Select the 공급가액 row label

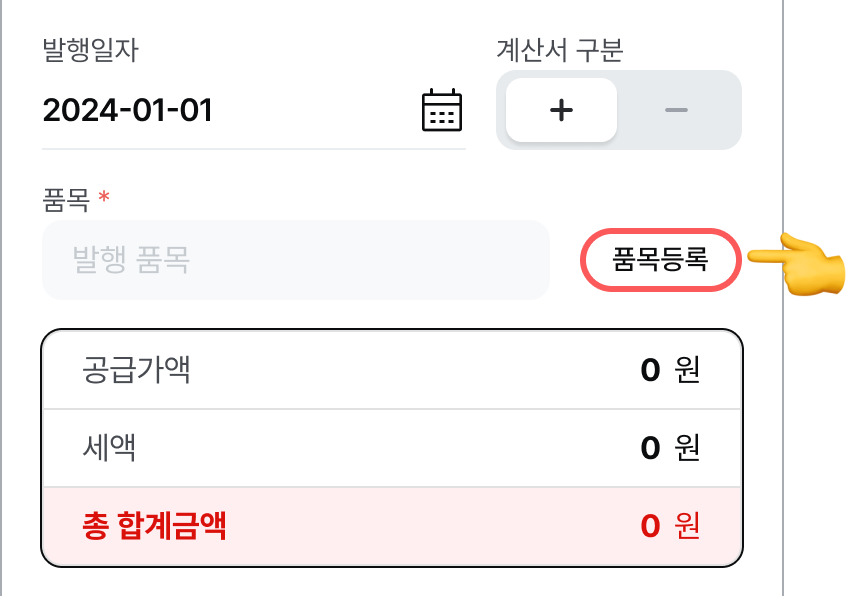137,369
